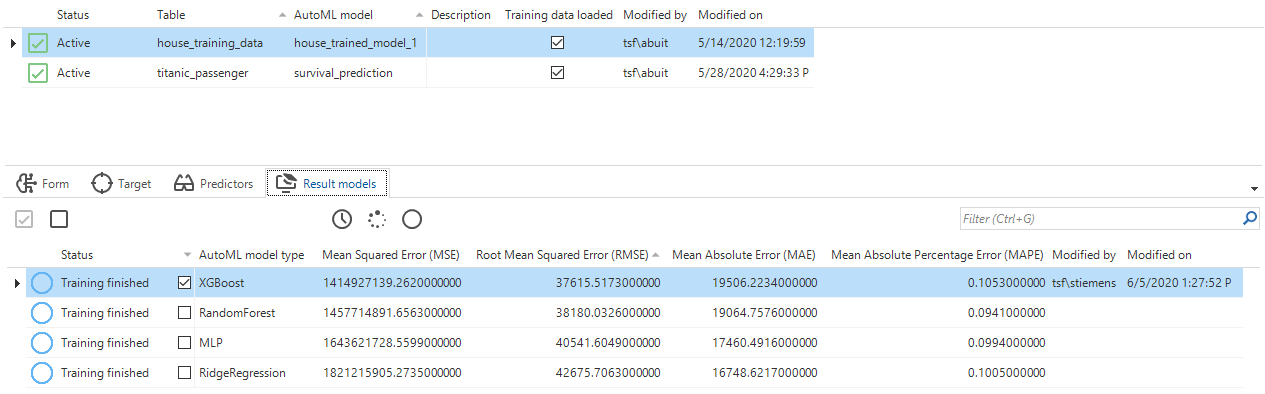Select the Result models tab
The width and height of the screenshot is (1265, 394).
click(x=327, y=183)
